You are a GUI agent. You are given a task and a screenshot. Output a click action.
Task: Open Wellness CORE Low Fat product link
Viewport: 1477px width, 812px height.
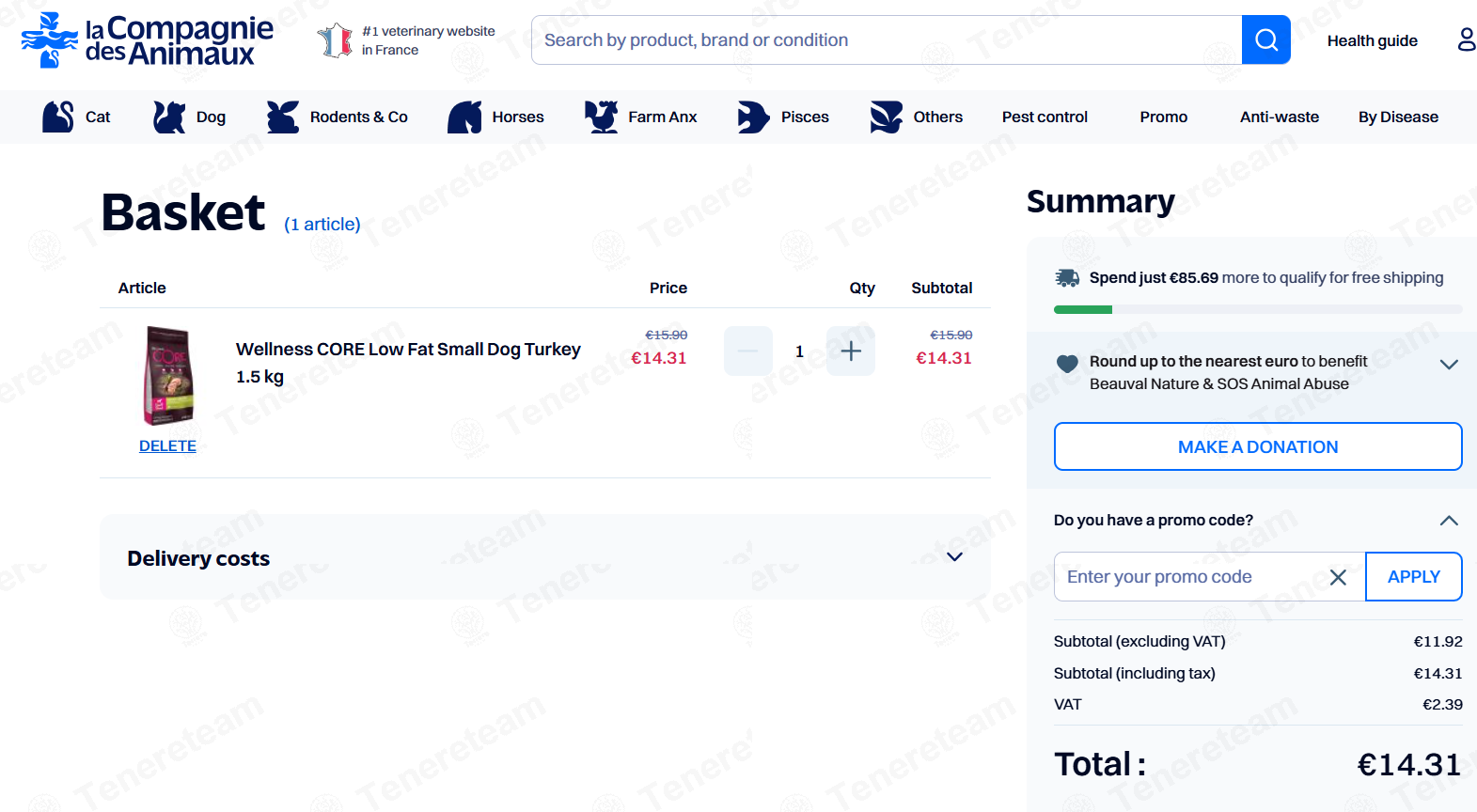tap(408, 362)
